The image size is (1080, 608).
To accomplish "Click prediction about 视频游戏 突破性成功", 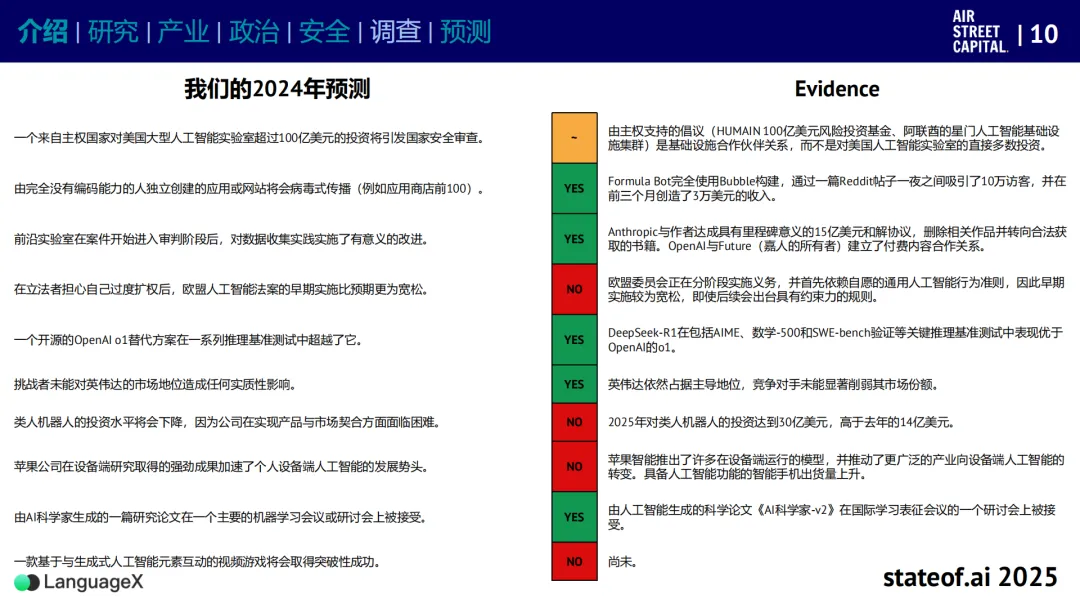I will pyautogui.click(x=198, y=562).
